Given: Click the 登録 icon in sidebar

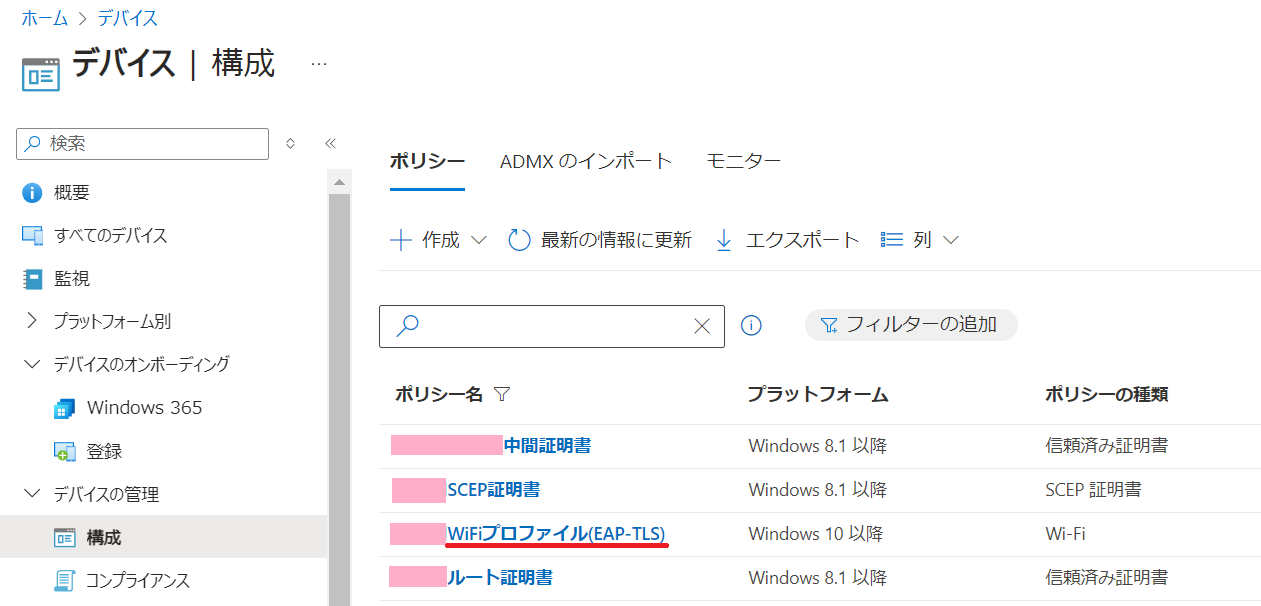Looking at the screenshot, I should [x=65, y=452].
